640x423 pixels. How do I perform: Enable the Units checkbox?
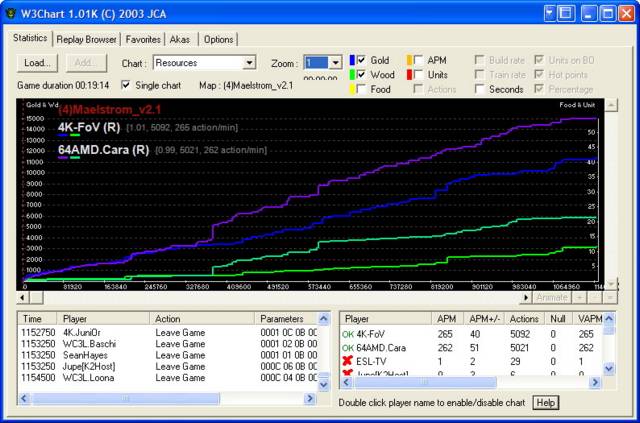pos(418,75)
